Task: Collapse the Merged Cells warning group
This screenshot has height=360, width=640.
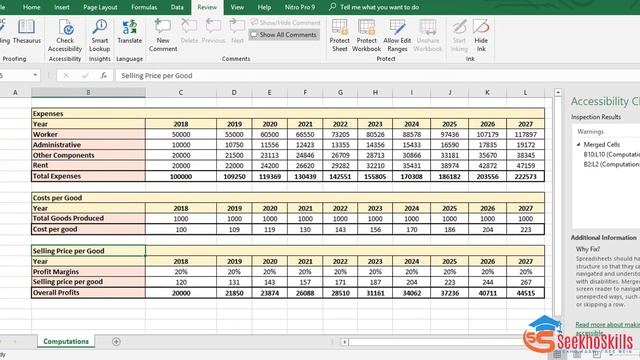Action: (578, 144)
